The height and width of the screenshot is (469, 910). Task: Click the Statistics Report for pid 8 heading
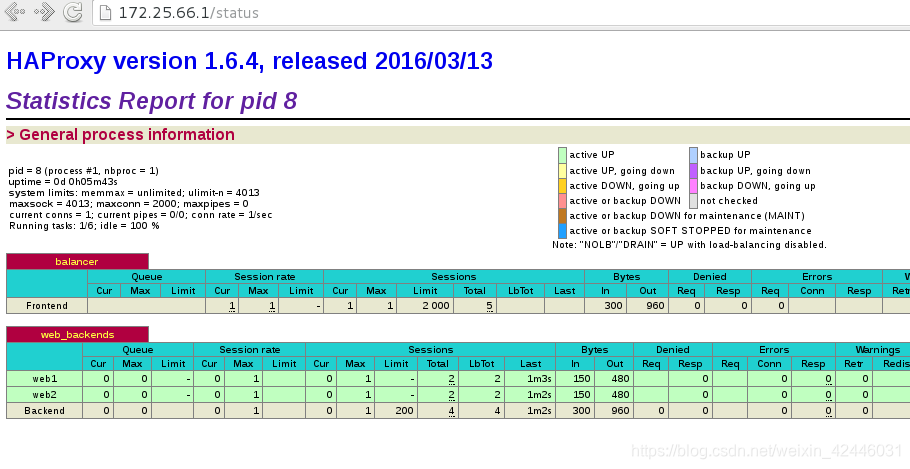point(151,101)
